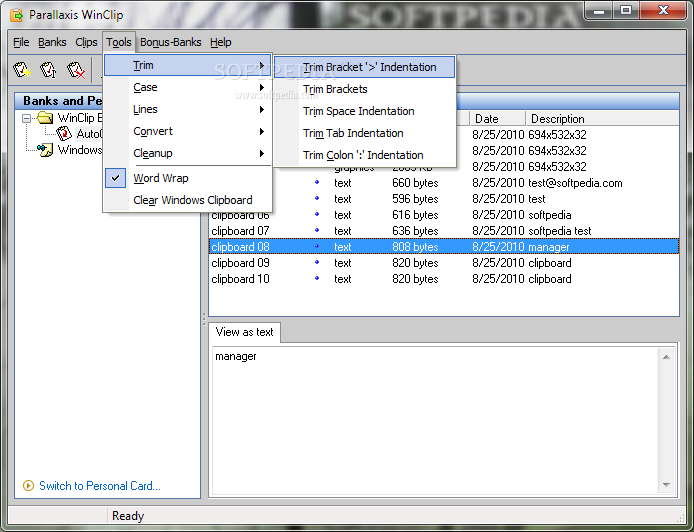Click the status bar resize grip

(681, 518)
